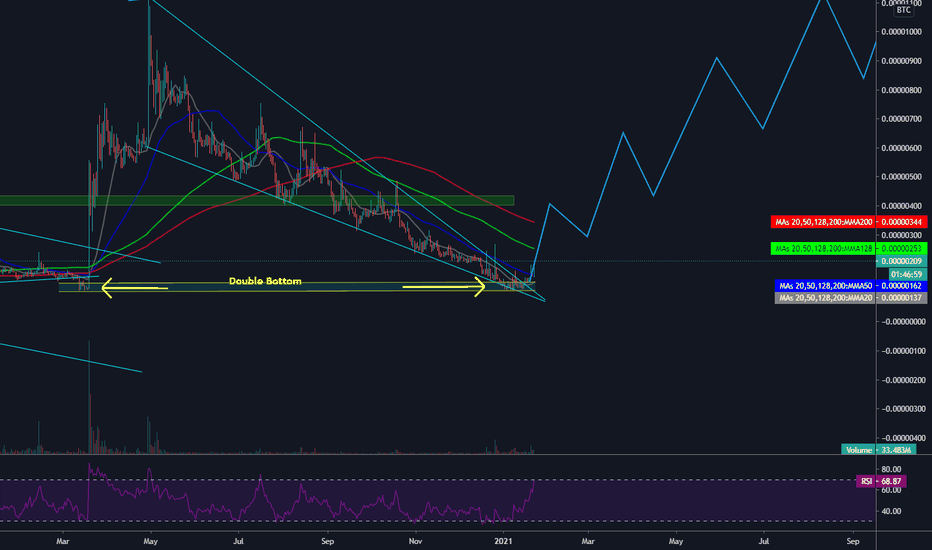Click the MMA200 value 0.00000344
The width and height of the screenshot is (932, 550).
click(902, 222)
